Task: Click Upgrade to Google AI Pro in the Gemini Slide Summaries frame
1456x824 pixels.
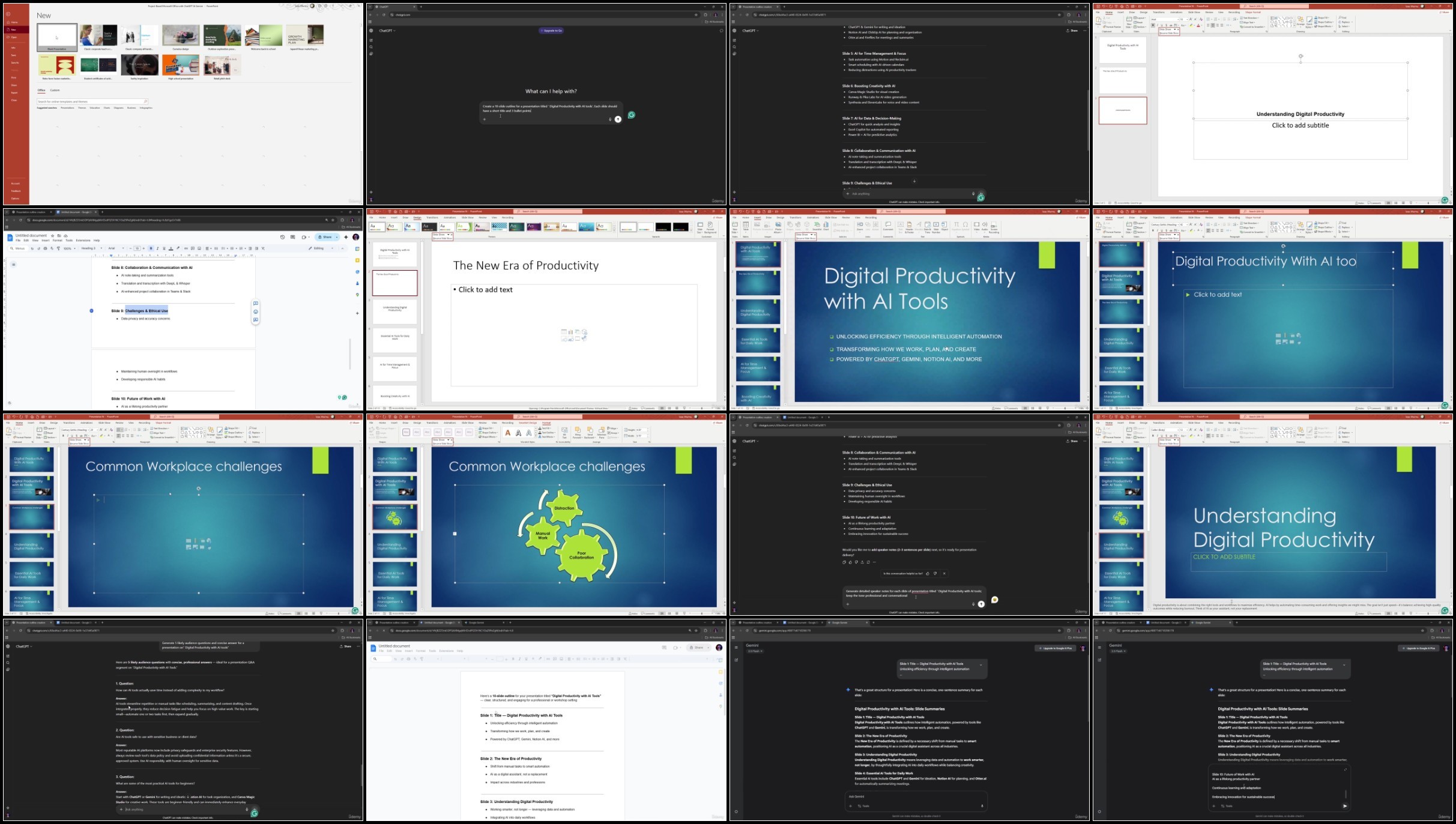Action: [1056, 648]
